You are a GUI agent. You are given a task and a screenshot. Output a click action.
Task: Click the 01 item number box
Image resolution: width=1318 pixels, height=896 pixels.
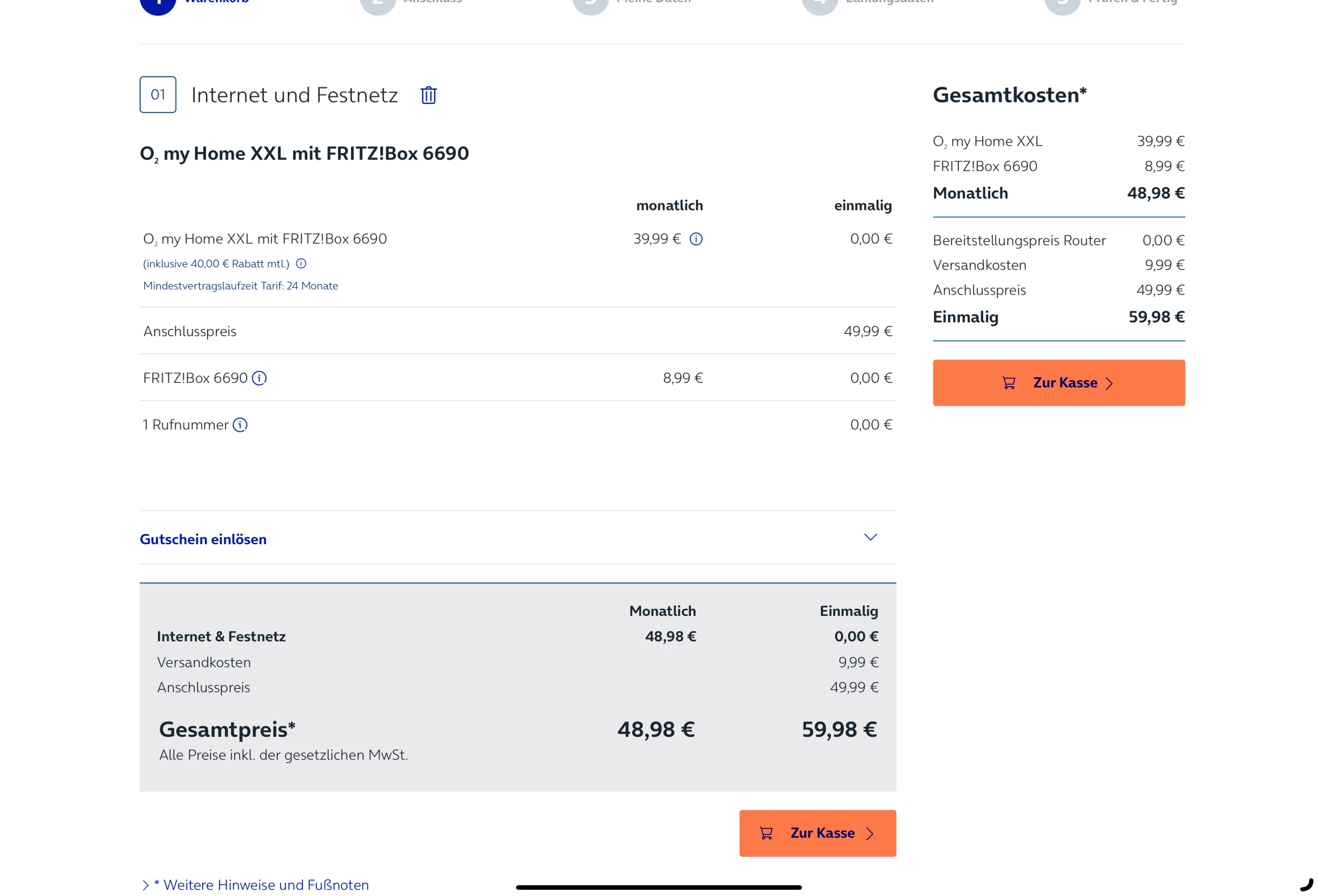pyautogui.click(x=157, y=95)
